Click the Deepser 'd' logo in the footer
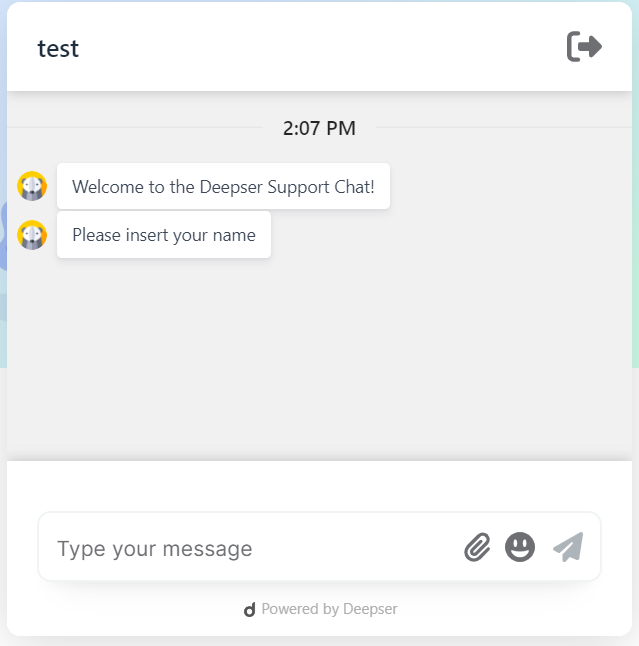The width and height of the screenshot is (639, 646). coord(249,609)
